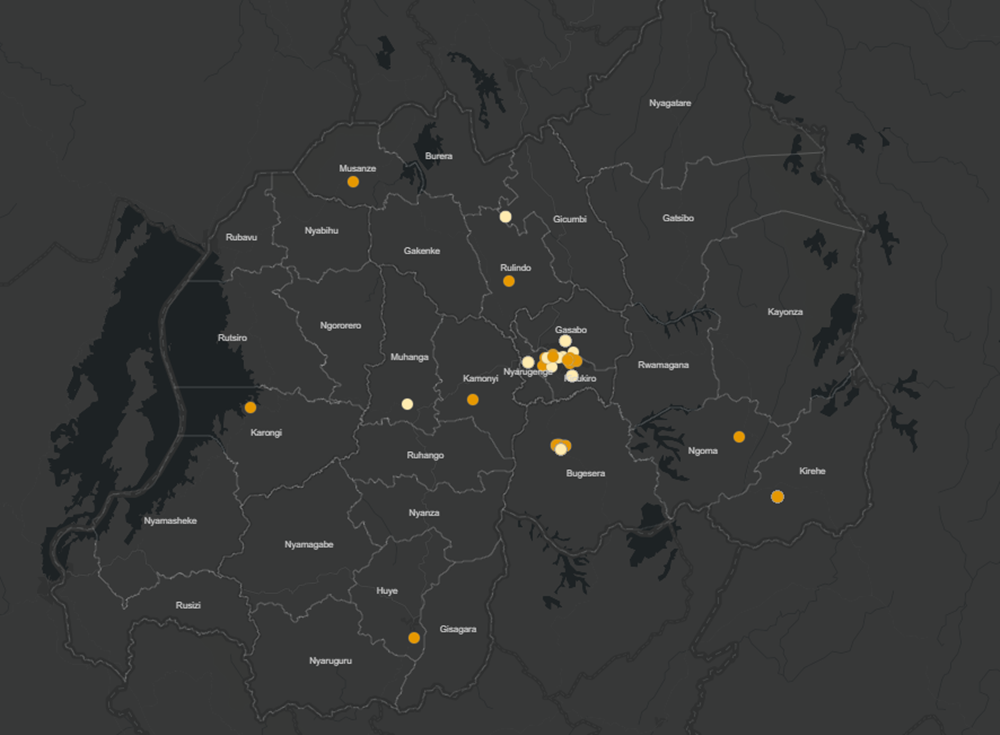Click the orange marker below Musanze label

click(x=353, y=182)
